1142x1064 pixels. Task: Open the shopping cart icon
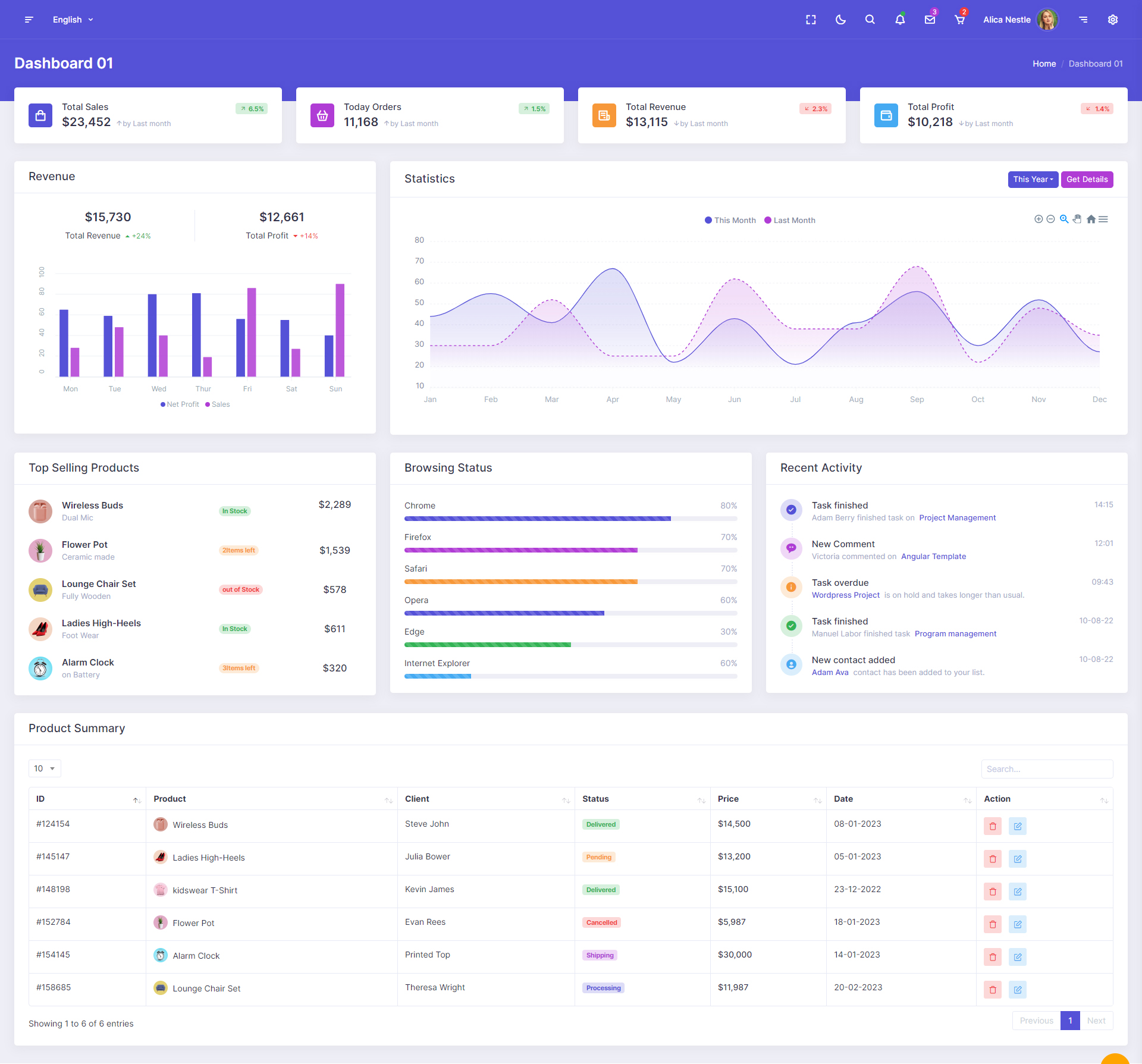click(959, 20)
